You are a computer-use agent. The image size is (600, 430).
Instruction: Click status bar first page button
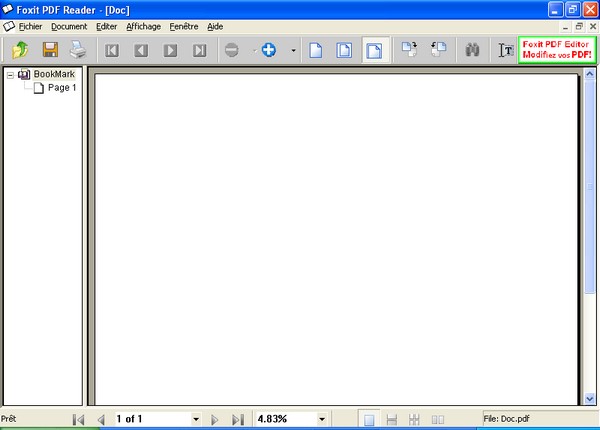[x=78, y=420]
